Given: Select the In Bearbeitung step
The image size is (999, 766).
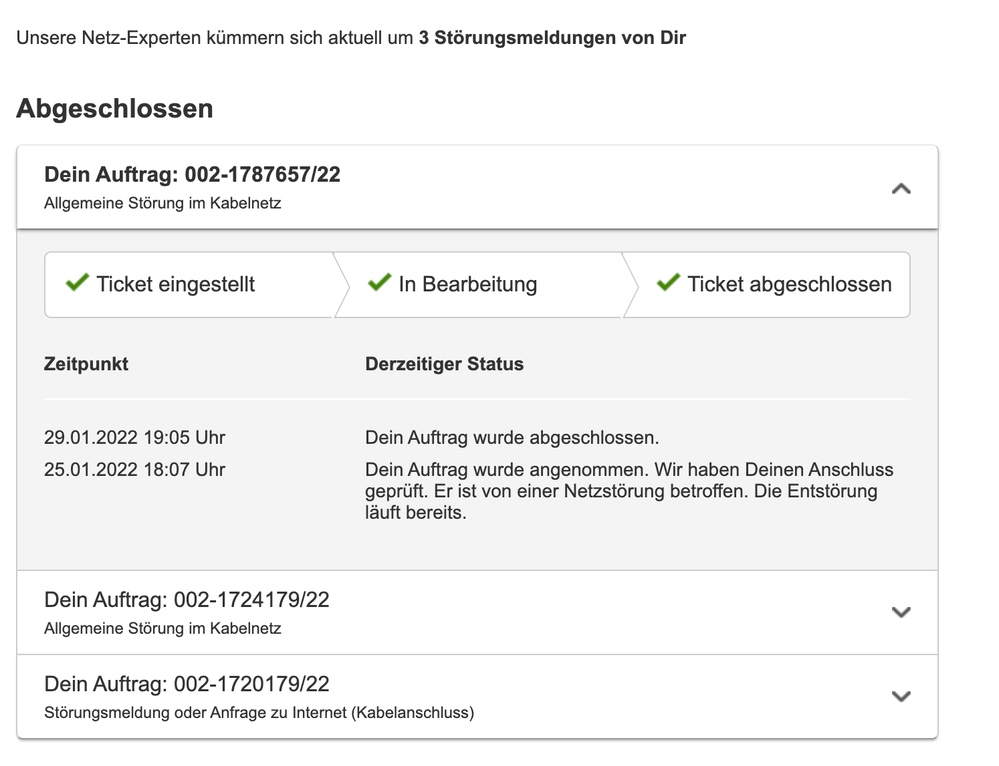Looking at the screenshot, I should coord(468,285).
